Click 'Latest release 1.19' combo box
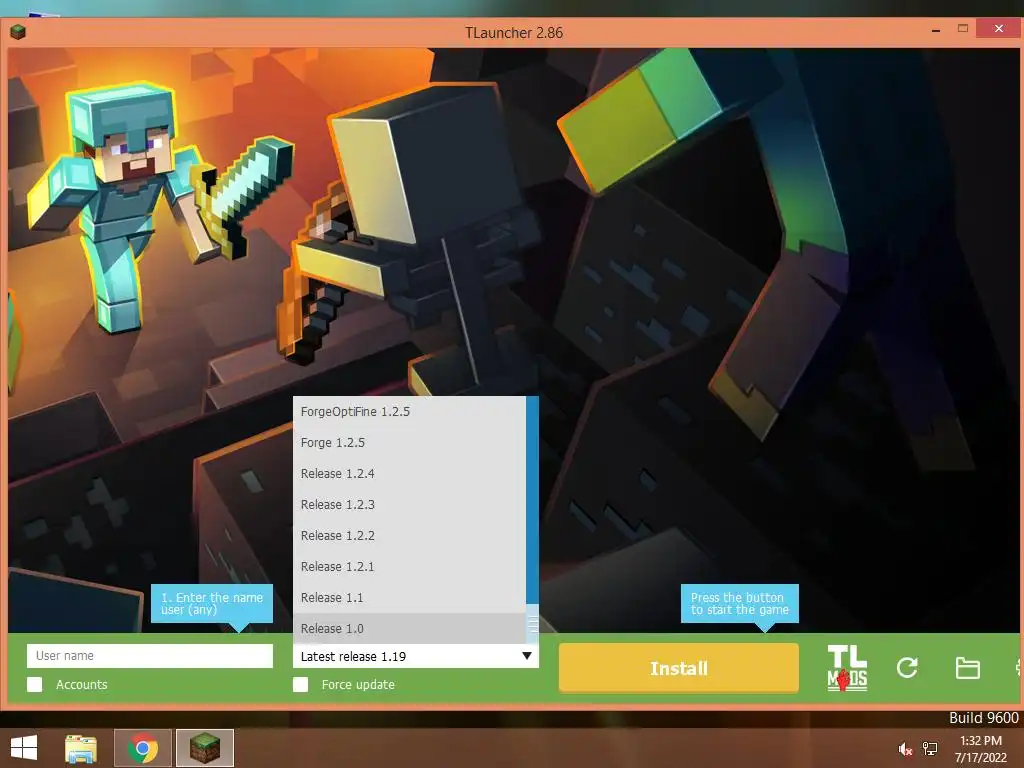The width and height of the screenshot is (1024, 768). pyautogui.click(x=415, y=656)
